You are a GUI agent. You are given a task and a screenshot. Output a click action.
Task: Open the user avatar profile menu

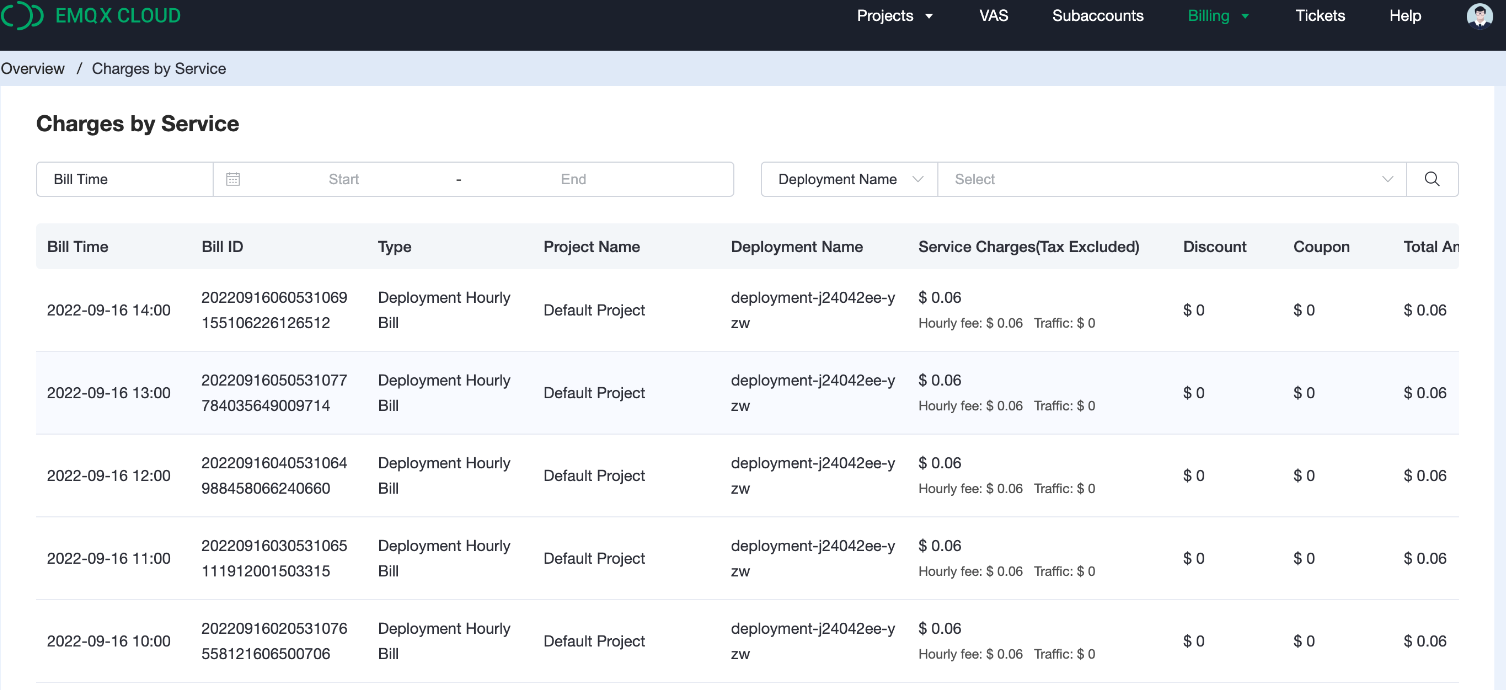pos(1479,16)
